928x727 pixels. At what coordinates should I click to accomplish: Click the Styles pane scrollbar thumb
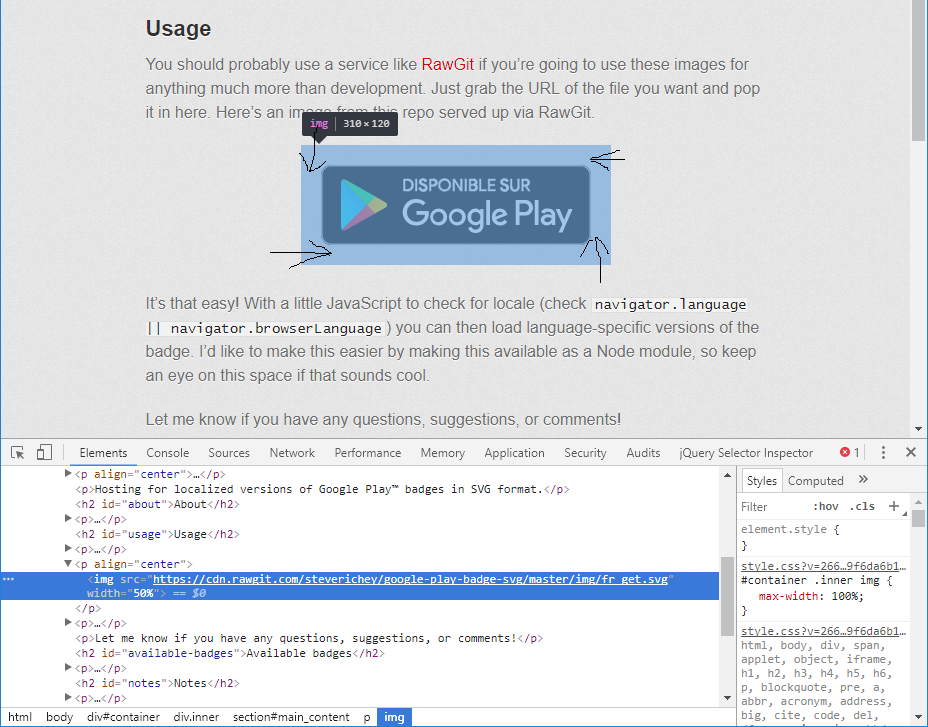pos(918,518)
